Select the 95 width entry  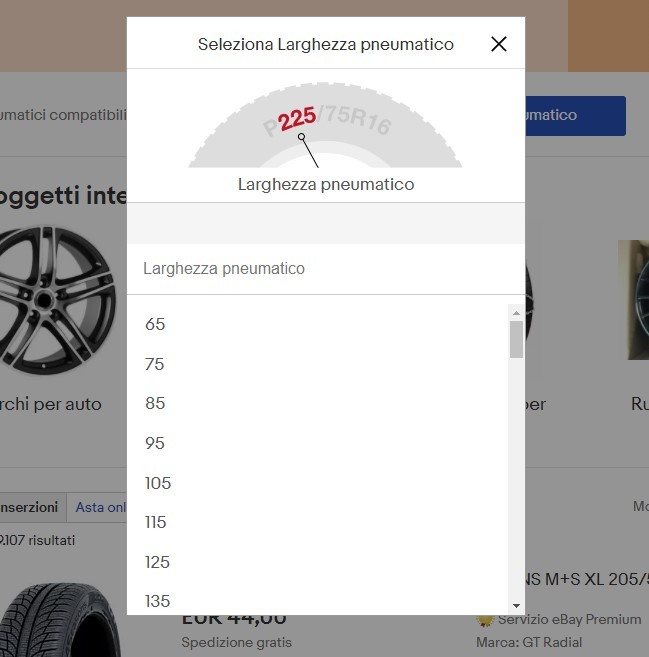tap(318, 443)
